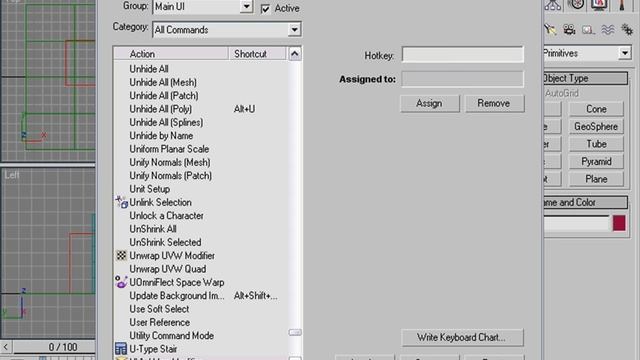Select the Unhide All (Poly) action
640x360 pixels.
tap(160, 109)
